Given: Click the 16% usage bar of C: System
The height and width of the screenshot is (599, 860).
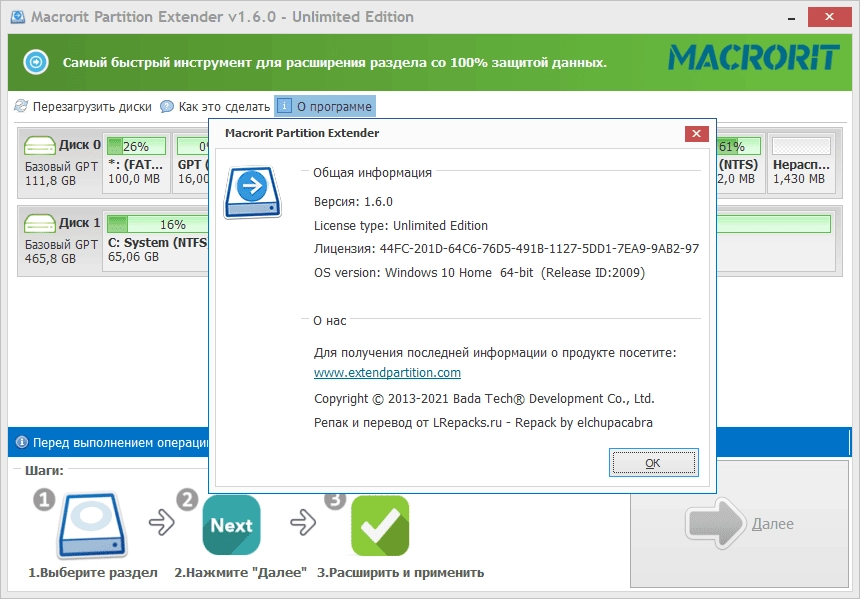Looking at the screenshot, I should coord(158,224).
